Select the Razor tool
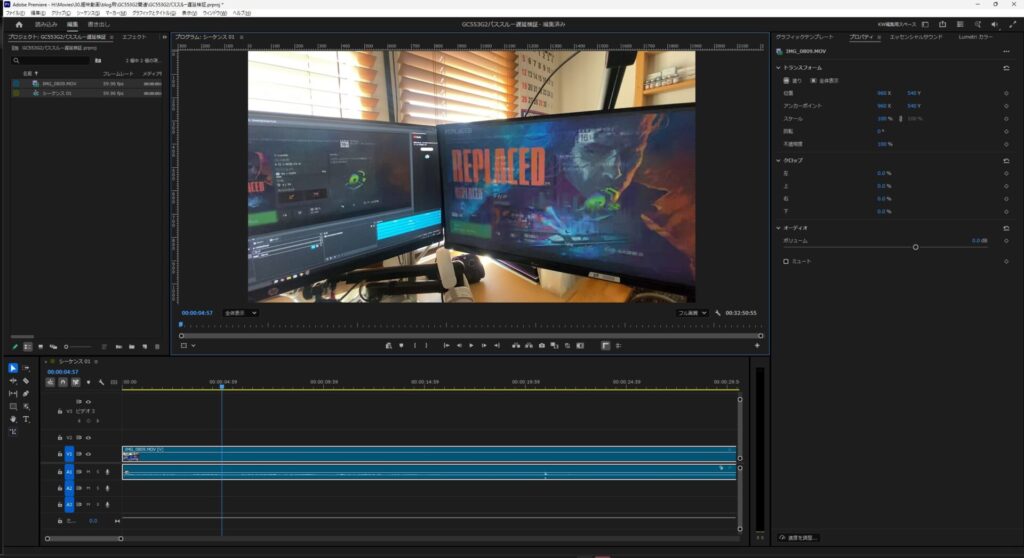The image size is (1024, 558). pyautogui.click(x=26, y=381)
